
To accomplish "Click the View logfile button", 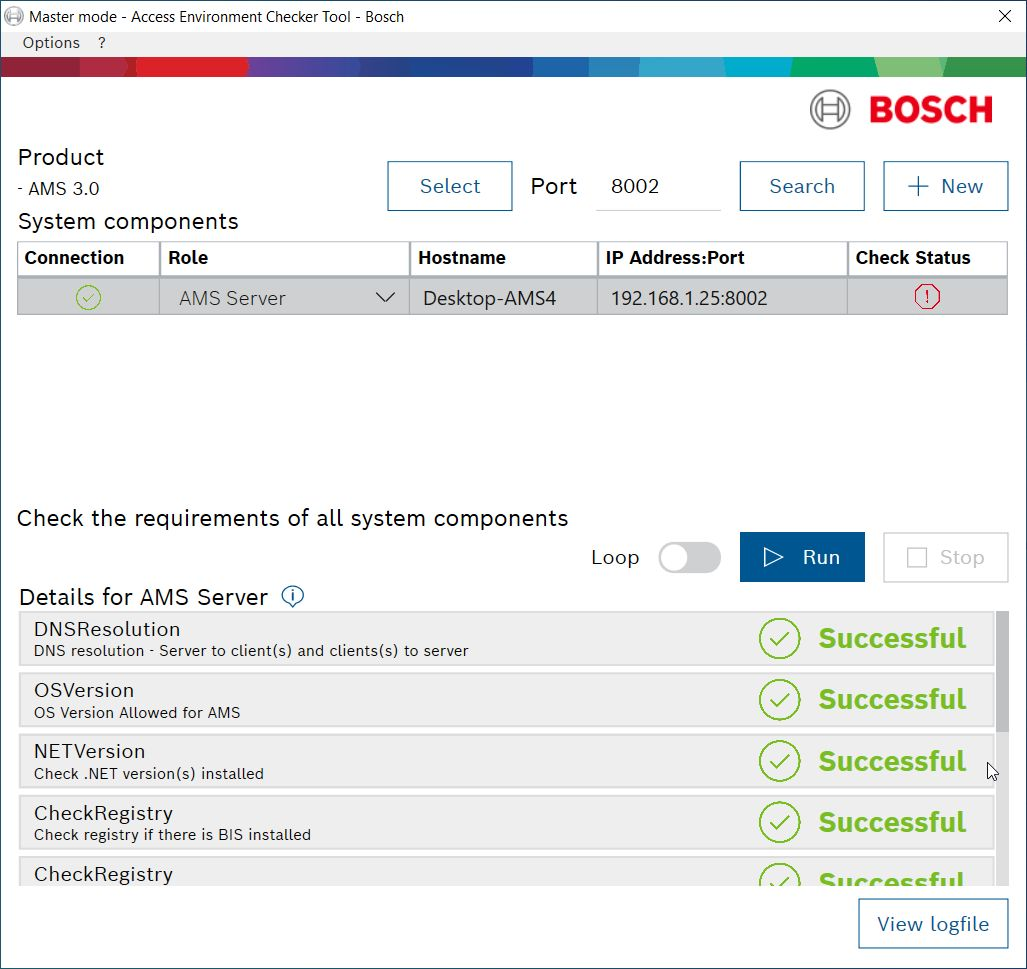I will (932, 924).
